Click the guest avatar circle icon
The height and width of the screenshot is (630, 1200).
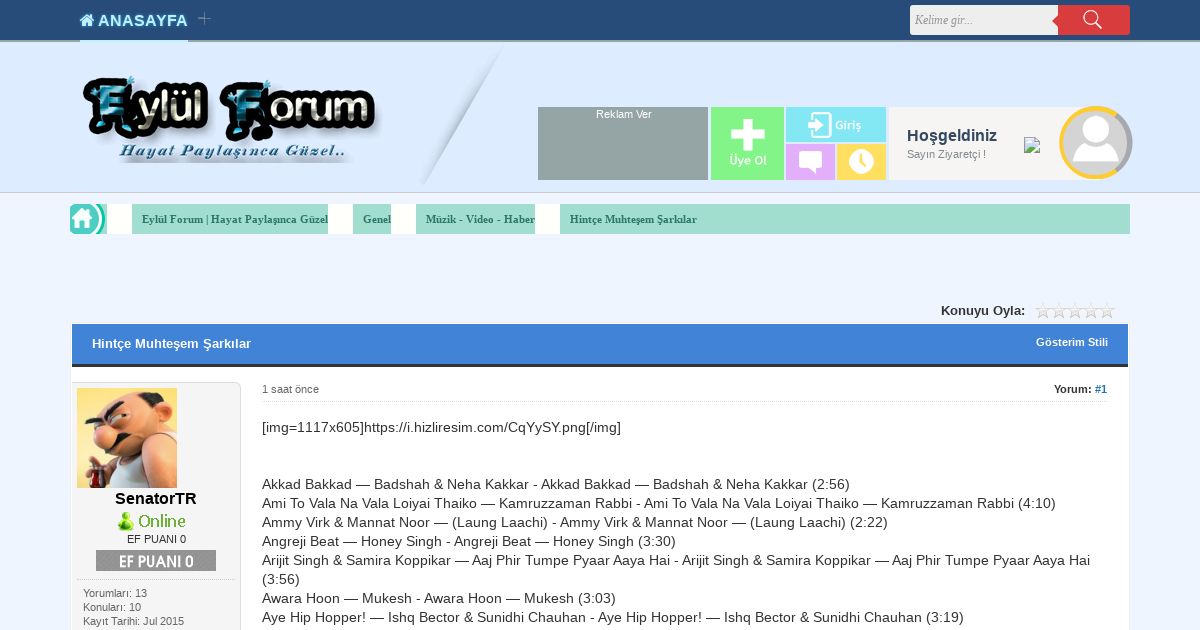pyautogui.click(x=1096, y=142)
